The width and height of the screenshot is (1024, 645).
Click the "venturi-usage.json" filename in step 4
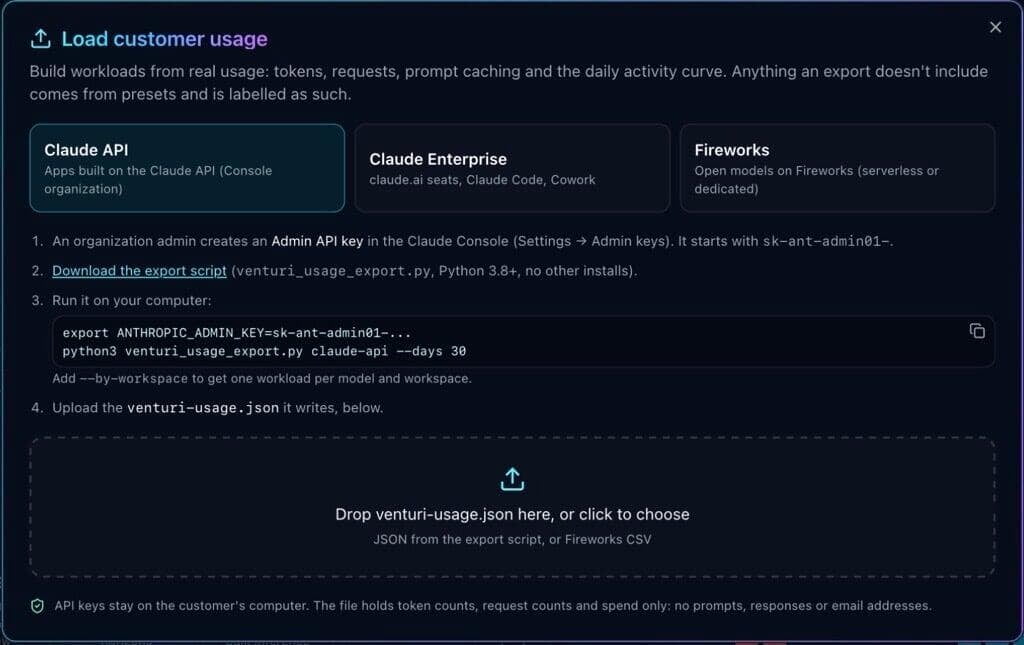(x=202, y=407)
